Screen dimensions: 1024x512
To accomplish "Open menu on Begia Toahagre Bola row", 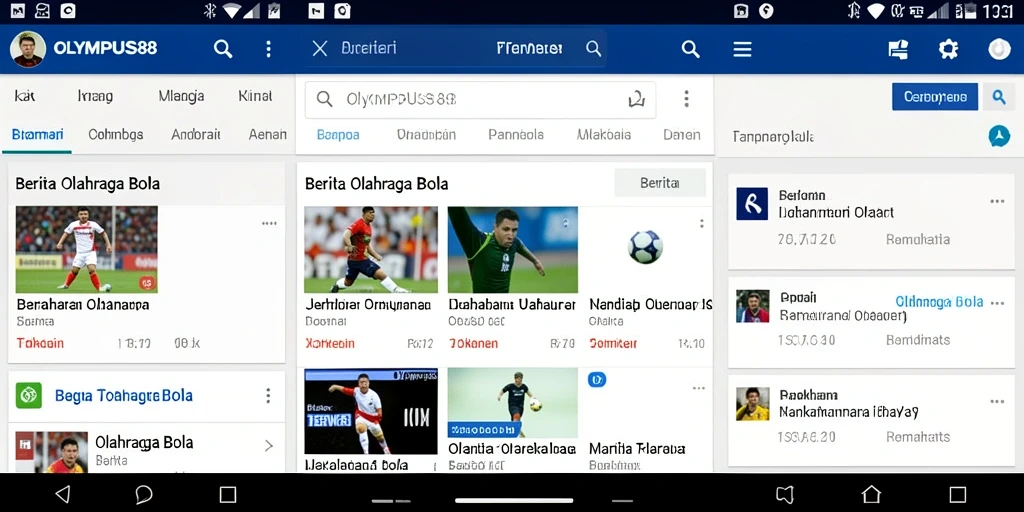I will click(268, 396).
